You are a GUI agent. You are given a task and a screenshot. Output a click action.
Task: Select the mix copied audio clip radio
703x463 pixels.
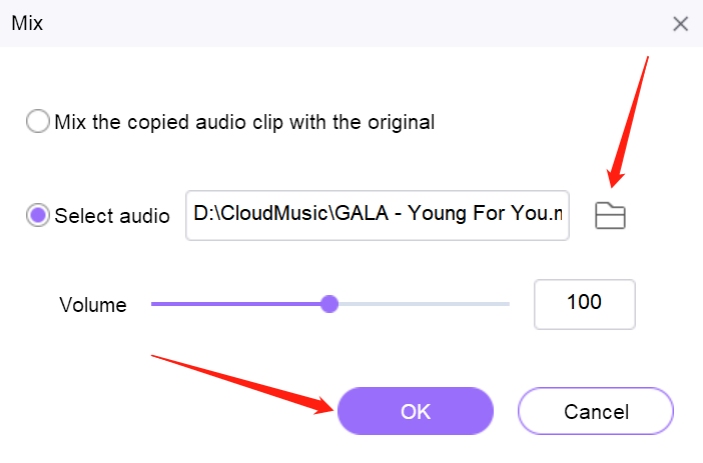[38, 121]
